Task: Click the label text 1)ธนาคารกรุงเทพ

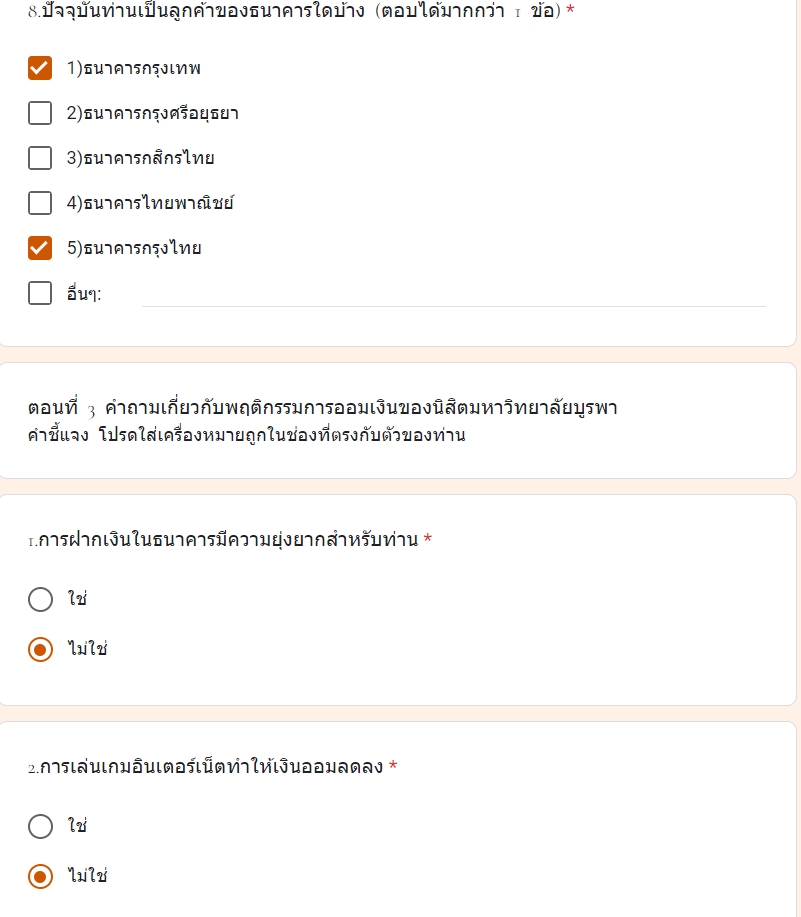Action: point(133,68)
